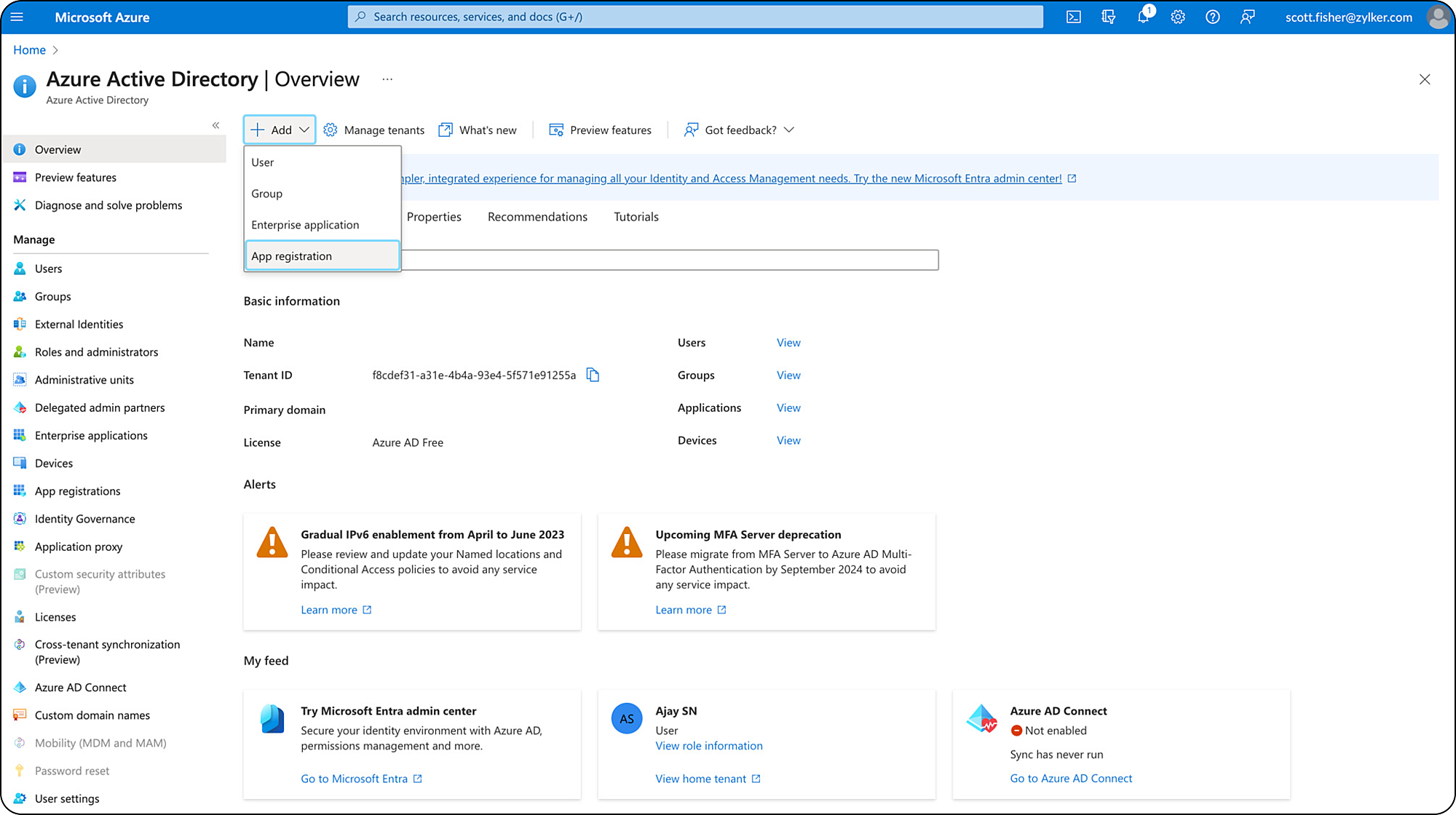Viewport: 1456px width, 815px height.
Task: Close the Azure Active Directory blade
Action: (1425, 79)
